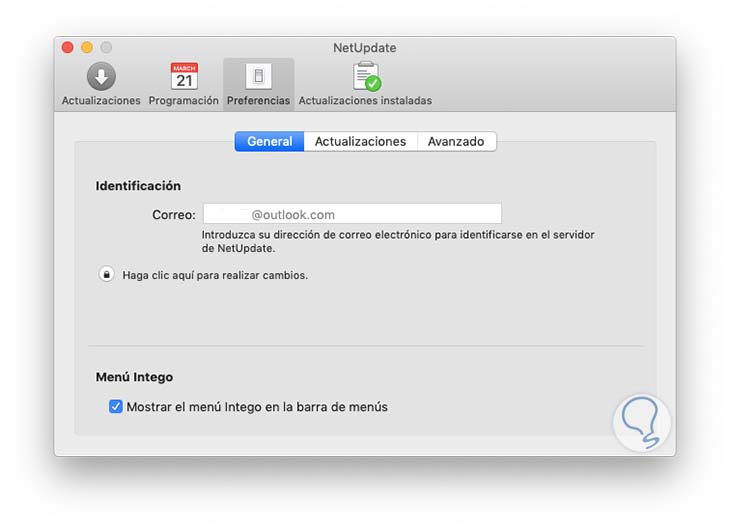Viewport: 730px width, 528px height.
Task: Switch to the Avanzado tab
Action: click(x=456, y=142)
